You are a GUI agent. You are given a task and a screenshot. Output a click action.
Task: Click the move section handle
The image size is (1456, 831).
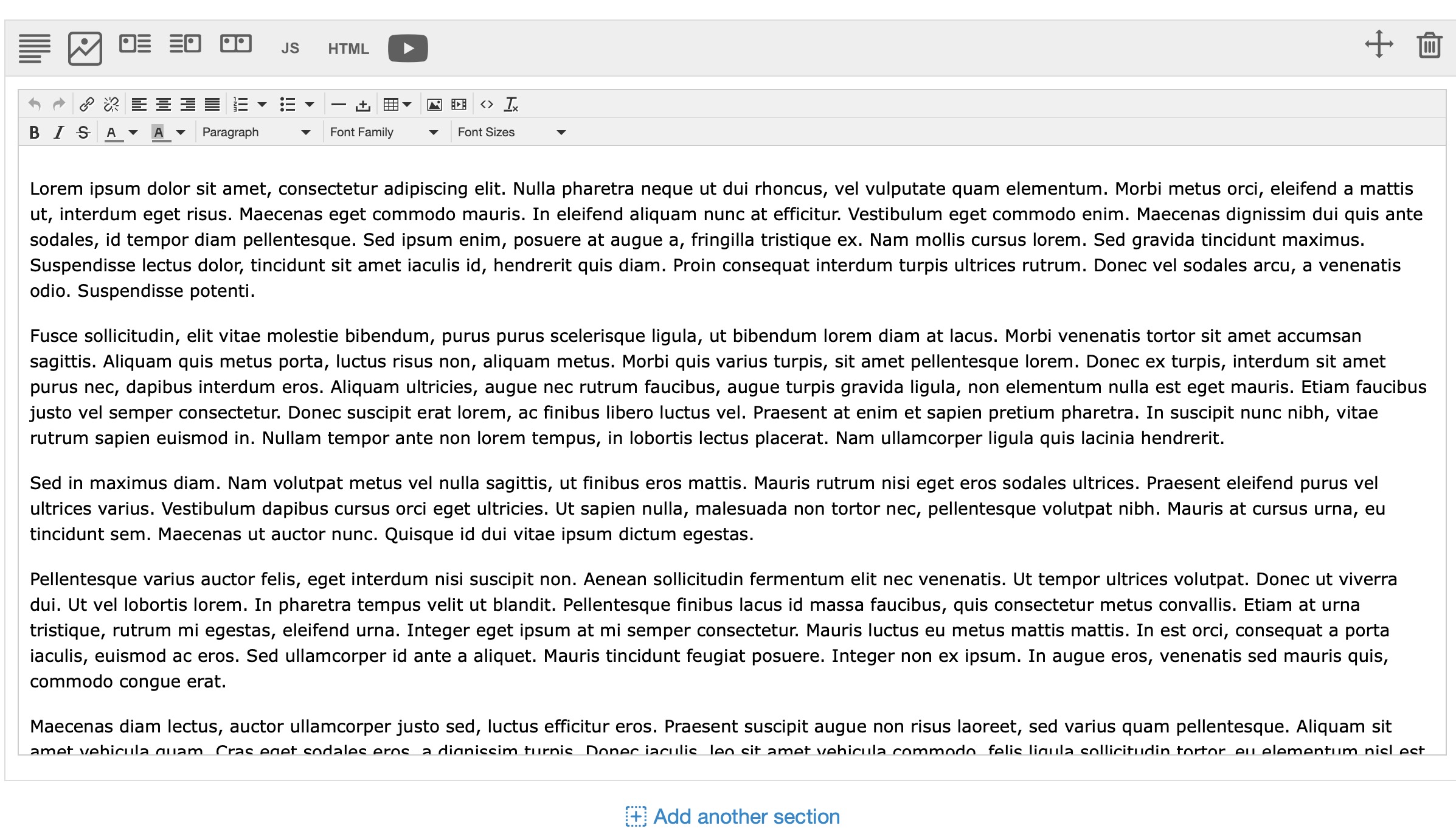coord(1379,44)
